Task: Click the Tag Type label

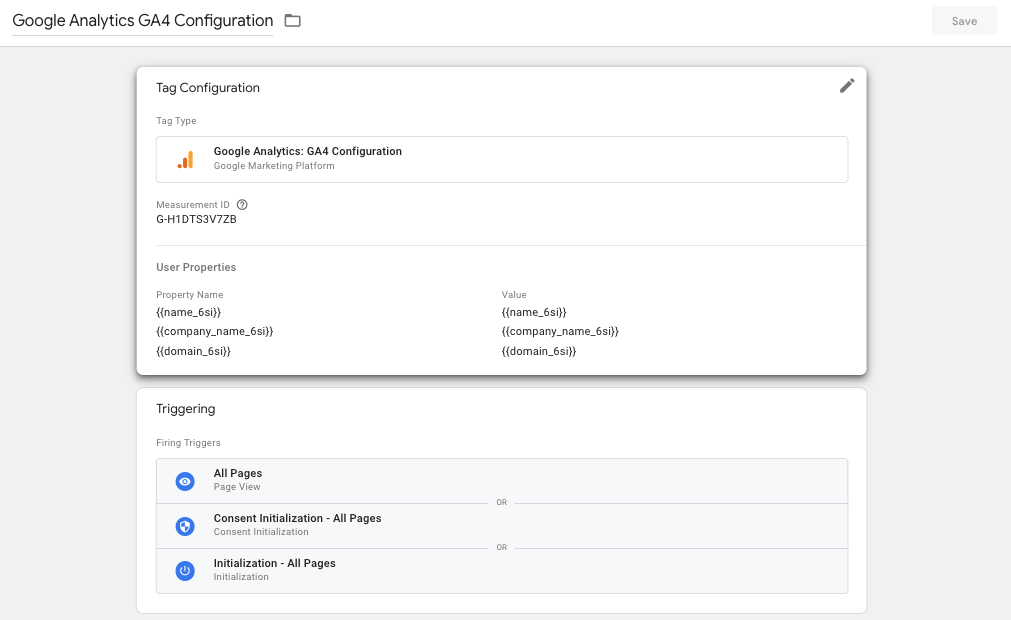Action: point(176,121)
